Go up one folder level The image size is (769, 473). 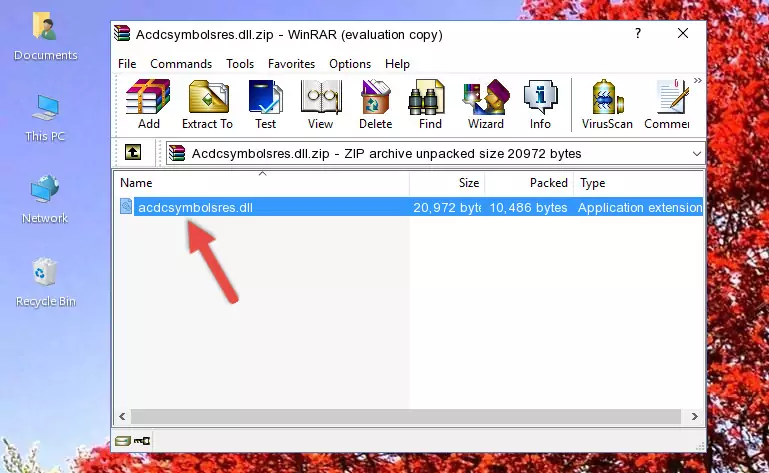pyautogui.click(x=133, y=153)
